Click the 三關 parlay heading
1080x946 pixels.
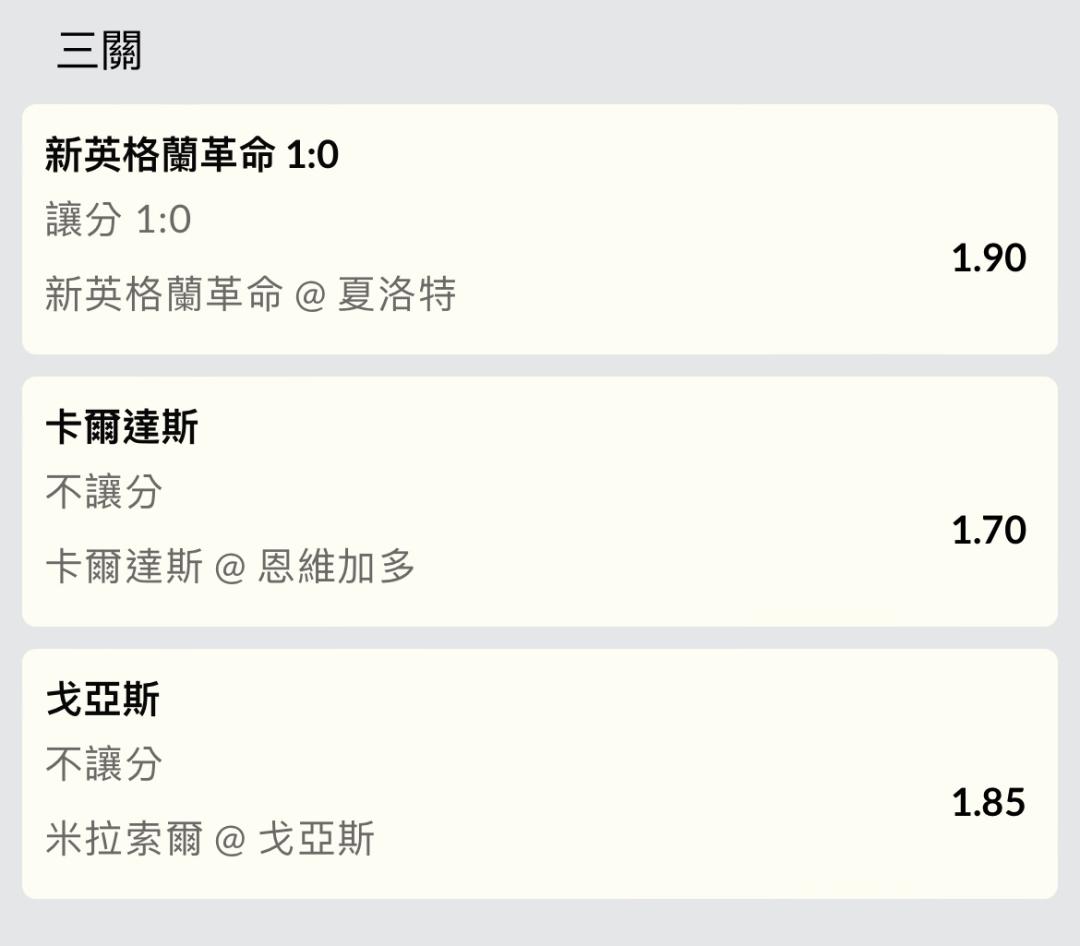[x=99, y=51]
